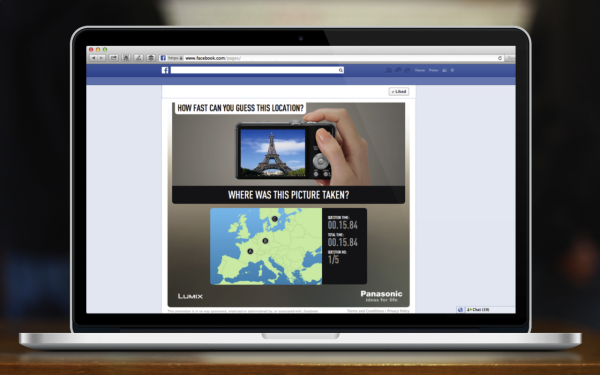Go forward with the browser forward arrow

(x=101, y=58)
